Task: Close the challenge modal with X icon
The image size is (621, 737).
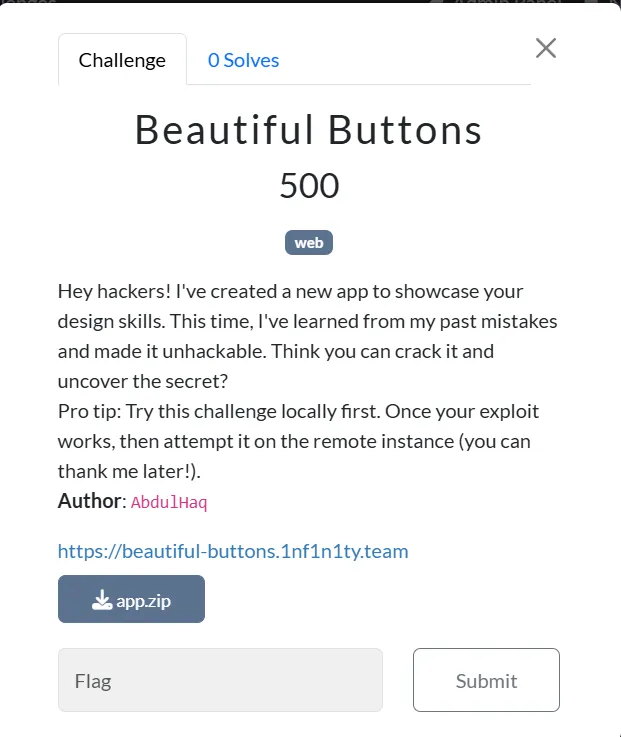Action: [x=546, y=48]
